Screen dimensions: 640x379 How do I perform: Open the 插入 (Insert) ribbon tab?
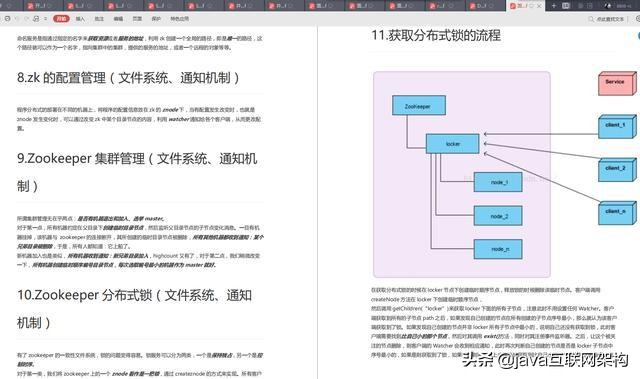pyautogui.click(x=80, y=19)
